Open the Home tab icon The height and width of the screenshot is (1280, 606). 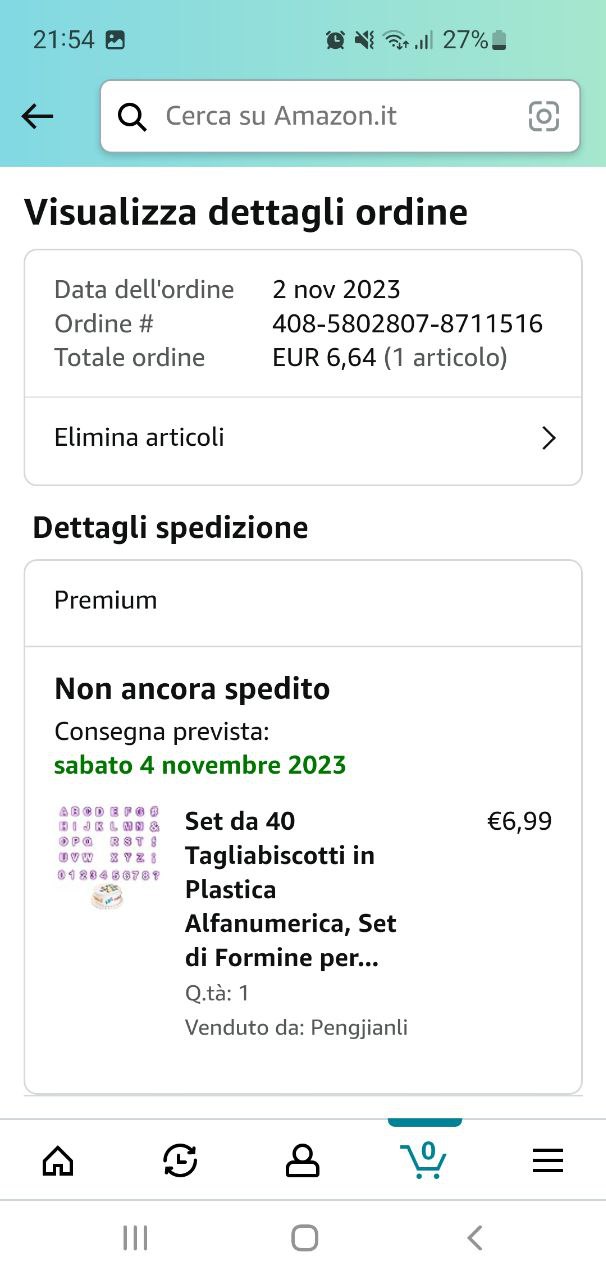click(58, 1160)
